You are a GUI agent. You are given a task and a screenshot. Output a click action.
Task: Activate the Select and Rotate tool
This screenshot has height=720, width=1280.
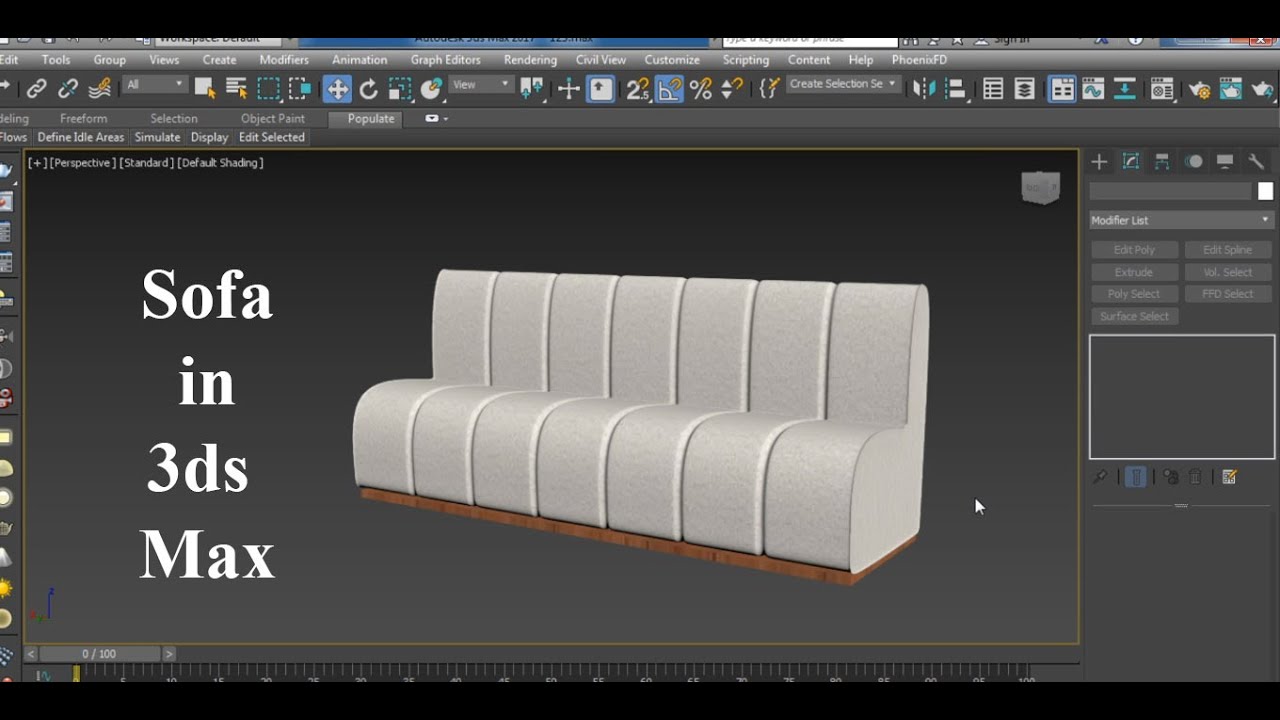pos(369,89)
